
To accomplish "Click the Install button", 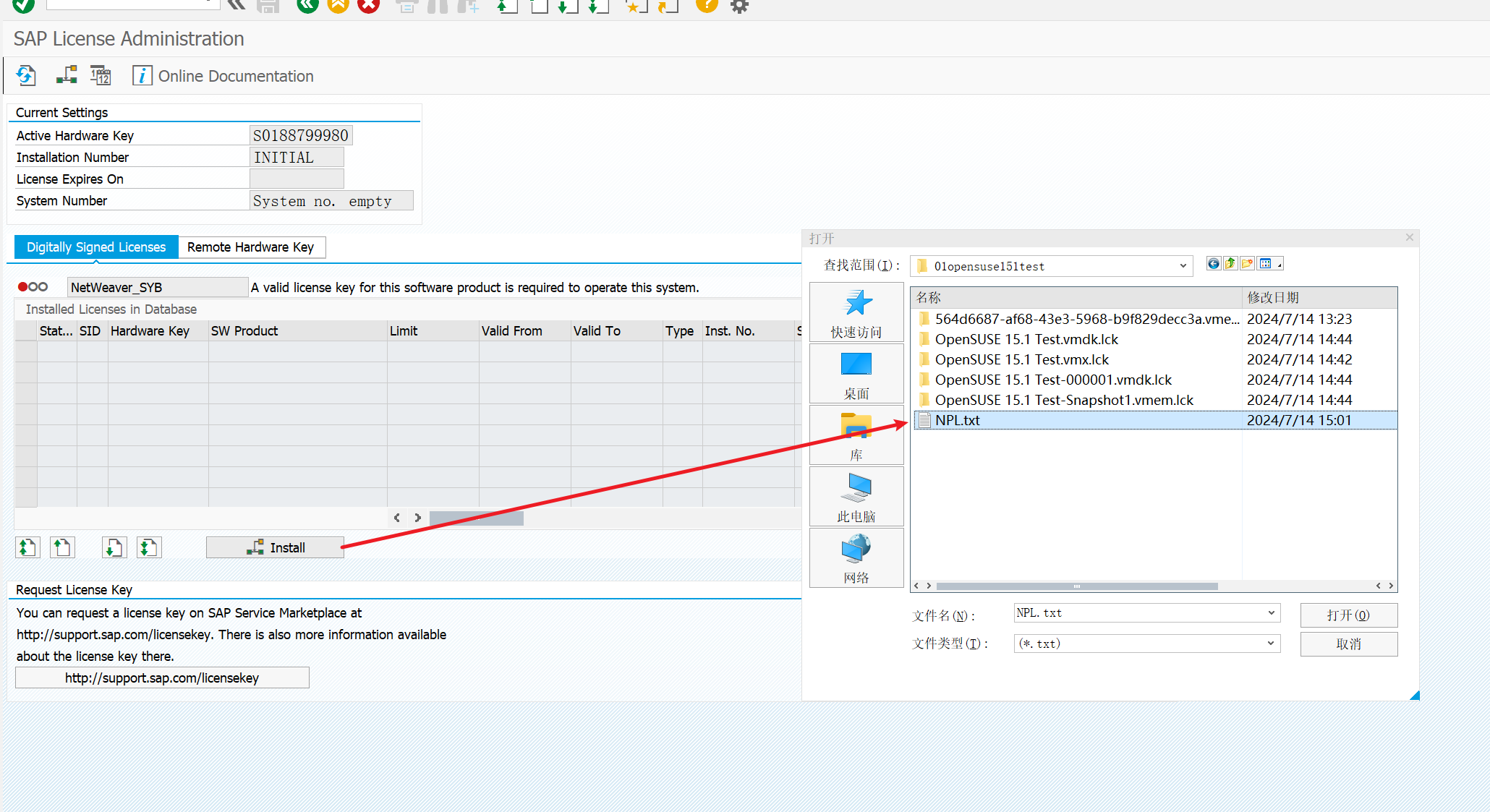I will pyautogui.click(x=275, y=547).
